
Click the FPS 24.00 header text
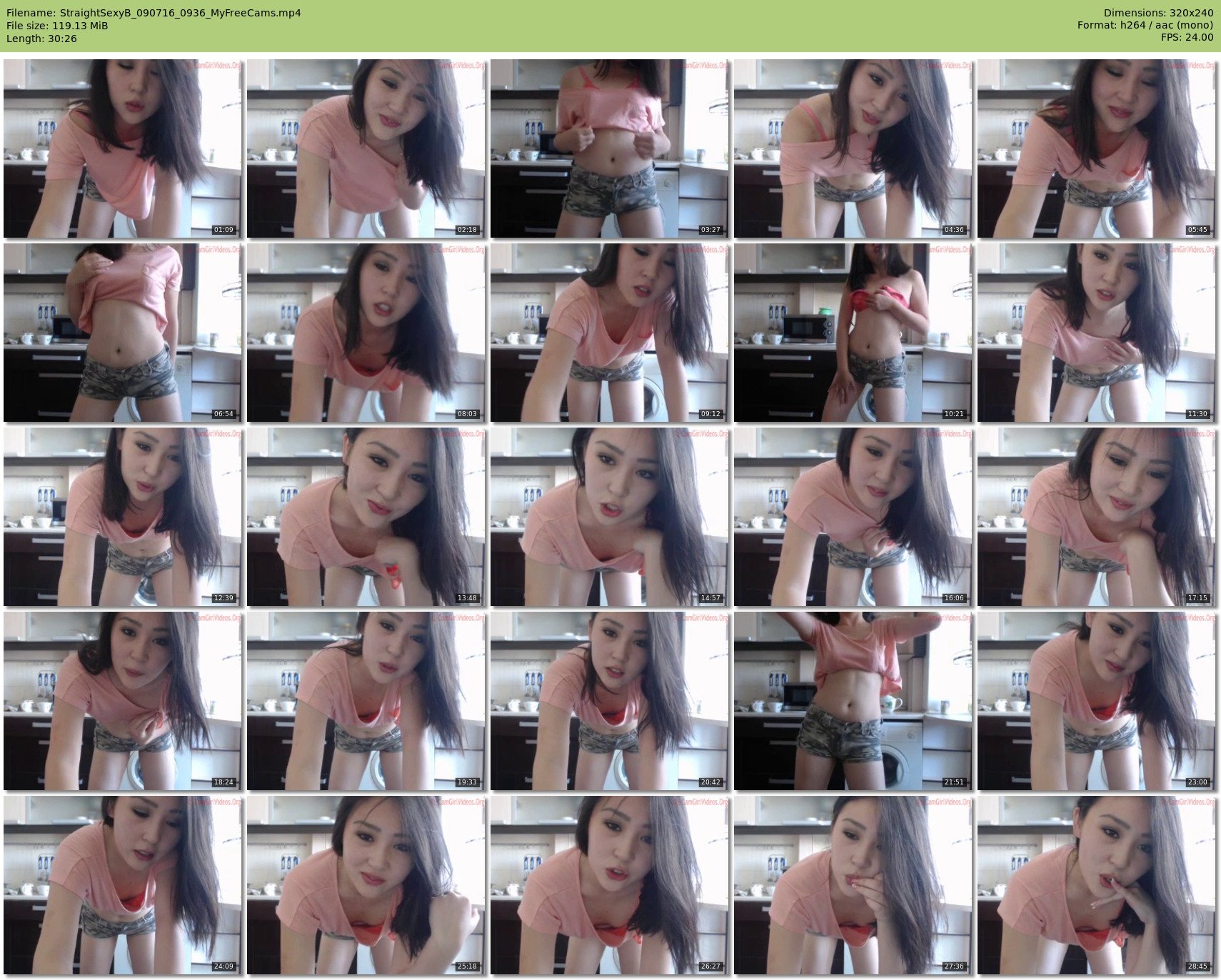click(x=1187, y=37)
